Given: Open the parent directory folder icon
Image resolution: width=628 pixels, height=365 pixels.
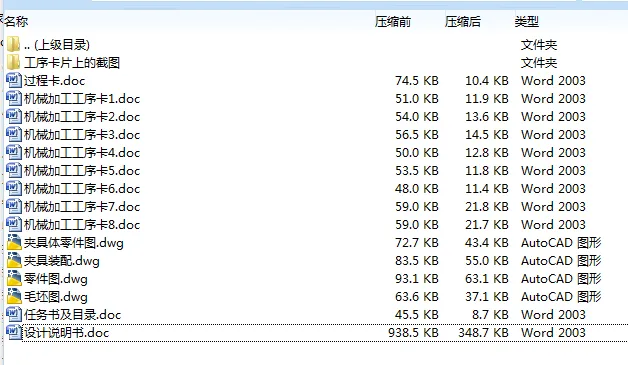Looking at the screenshot, I should pos(13,44).
